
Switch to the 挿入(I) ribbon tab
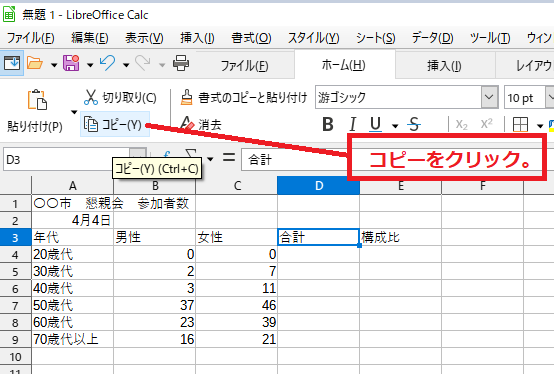click(x=444, y=65)
